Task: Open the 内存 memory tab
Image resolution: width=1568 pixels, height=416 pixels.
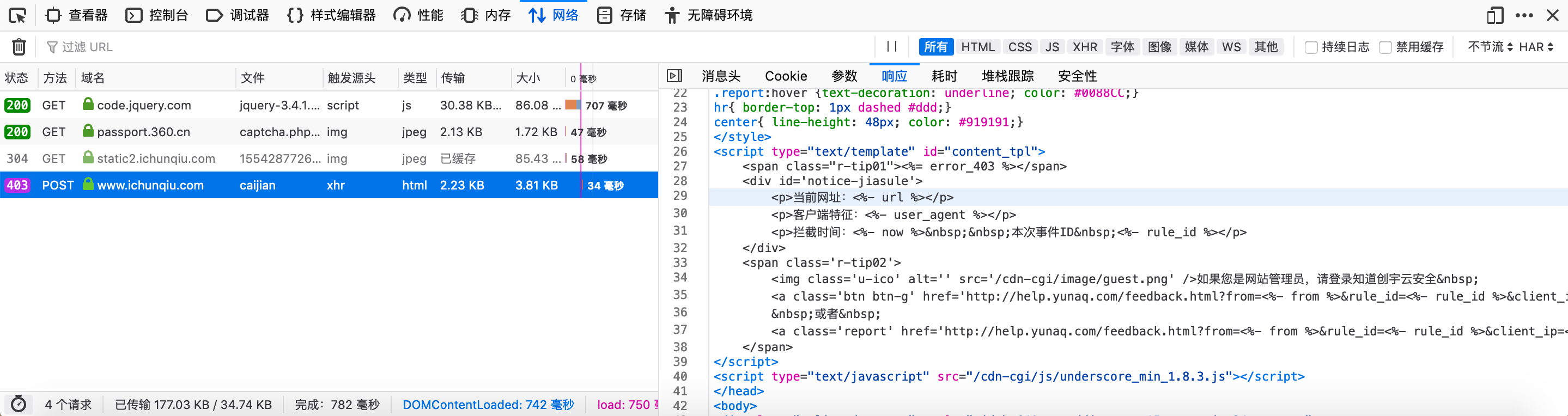Action: point(486,15)
